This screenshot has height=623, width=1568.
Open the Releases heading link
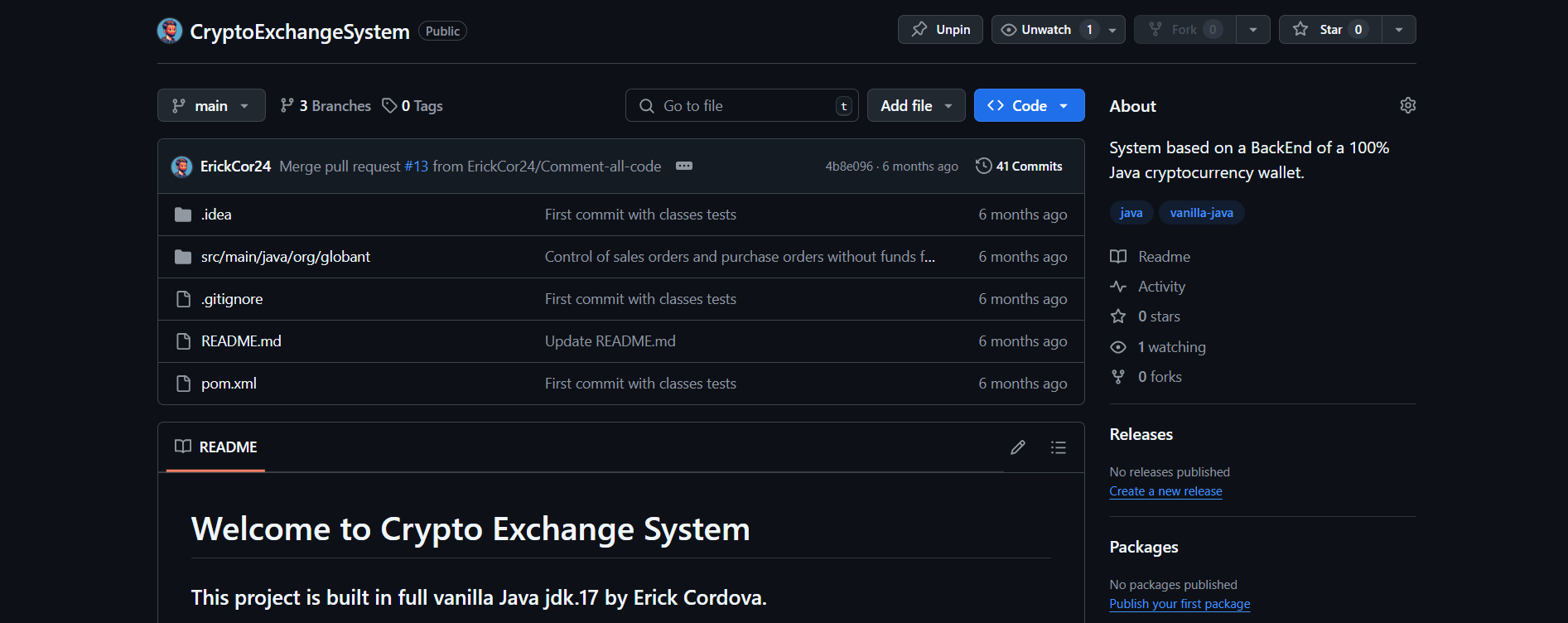(1141, 434)
